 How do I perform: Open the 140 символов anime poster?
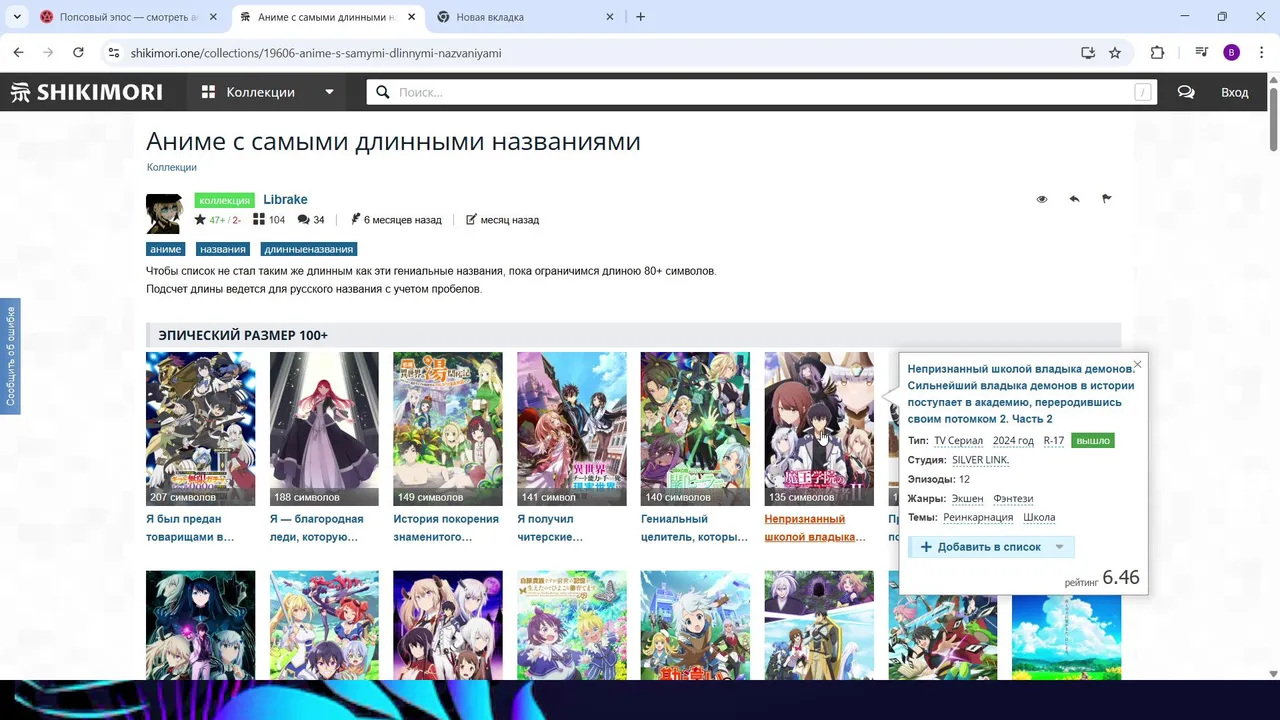point(695,428)
